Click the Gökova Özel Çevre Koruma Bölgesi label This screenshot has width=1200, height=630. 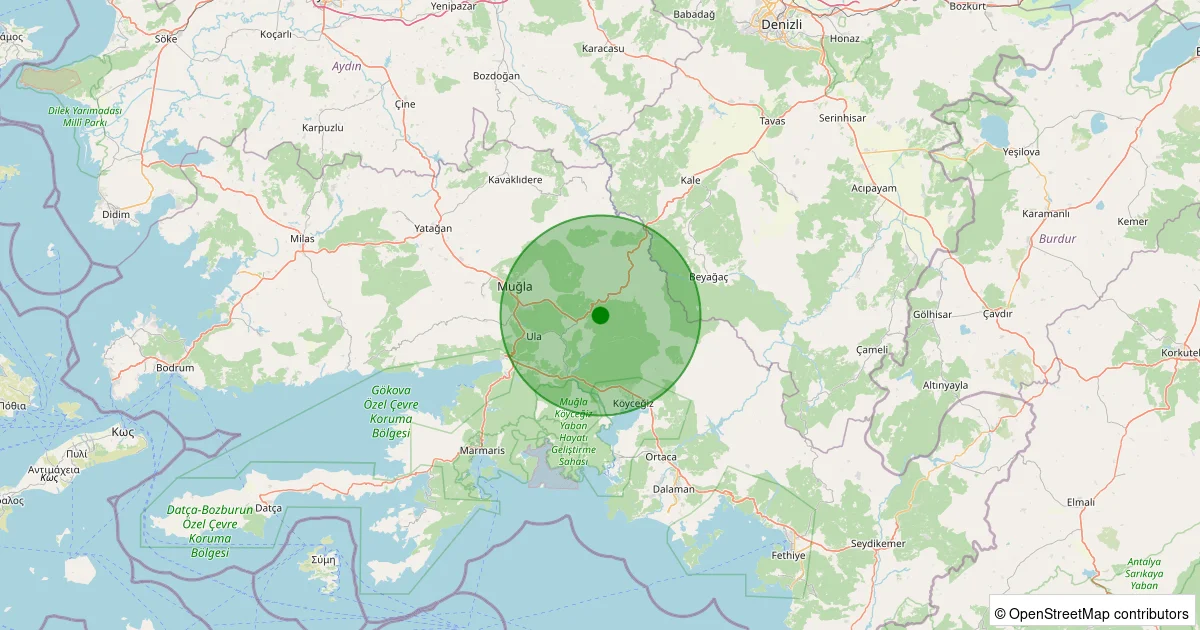click(x=391, y=411)
